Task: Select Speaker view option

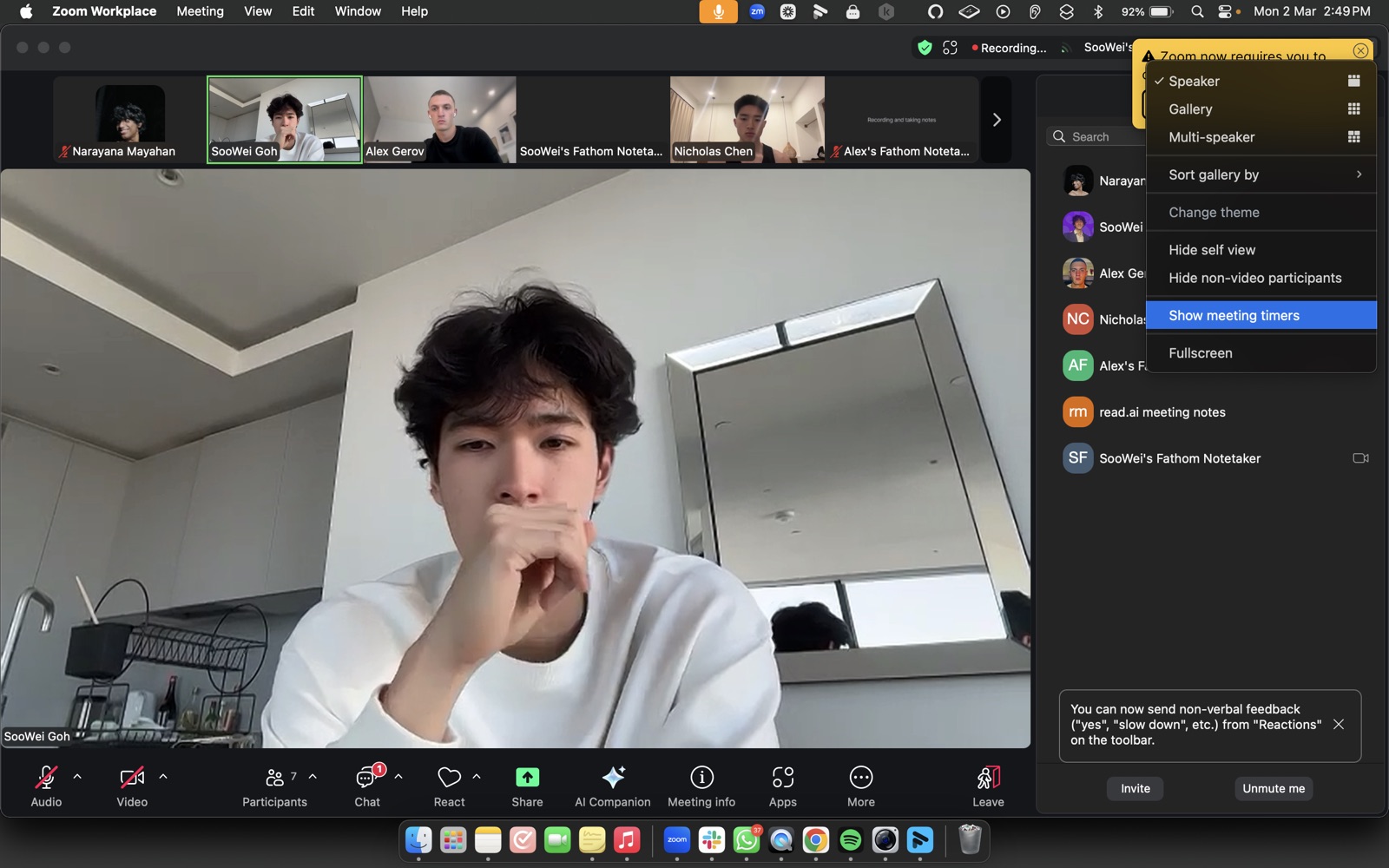Action: coord(1261,81)
